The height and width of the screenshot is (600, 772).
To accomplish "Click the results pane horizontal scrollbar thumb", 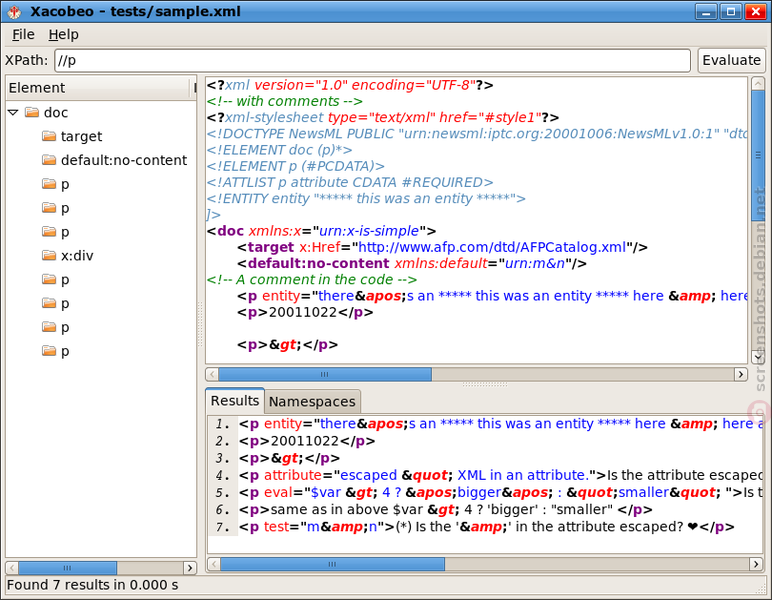I will tap(332, 564).
